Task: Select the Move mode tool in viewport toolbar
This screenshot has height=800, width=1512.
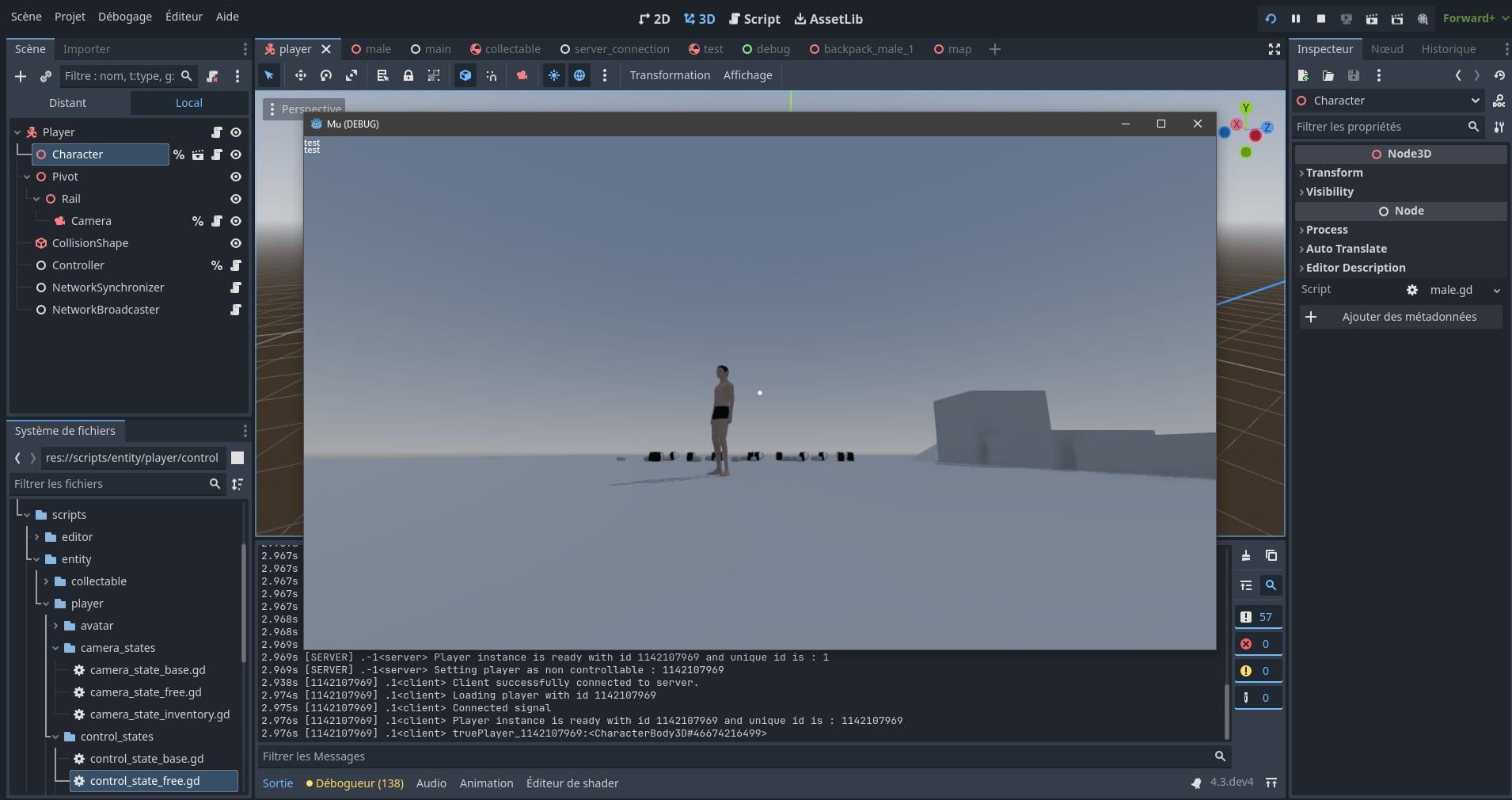Action: [301, 75]
